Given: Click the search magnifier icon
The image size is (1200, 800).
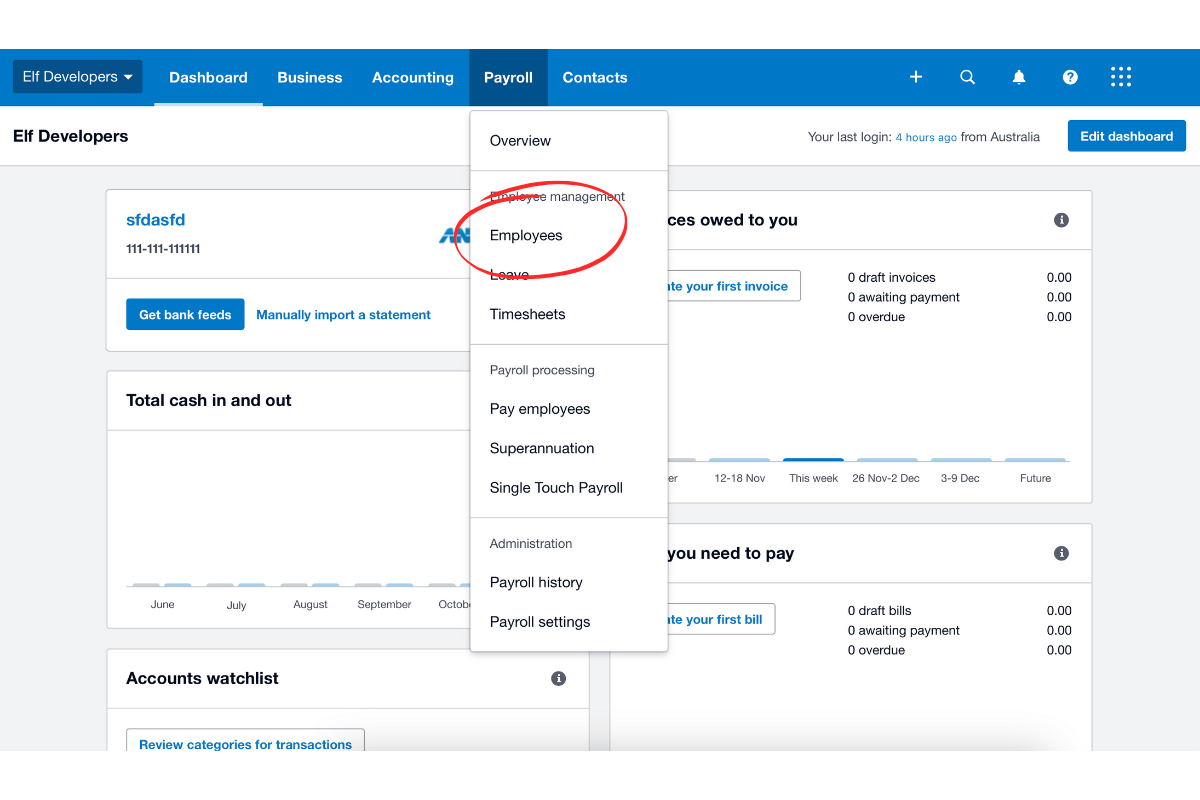Looking at the screenshot, I should (967, 77).
